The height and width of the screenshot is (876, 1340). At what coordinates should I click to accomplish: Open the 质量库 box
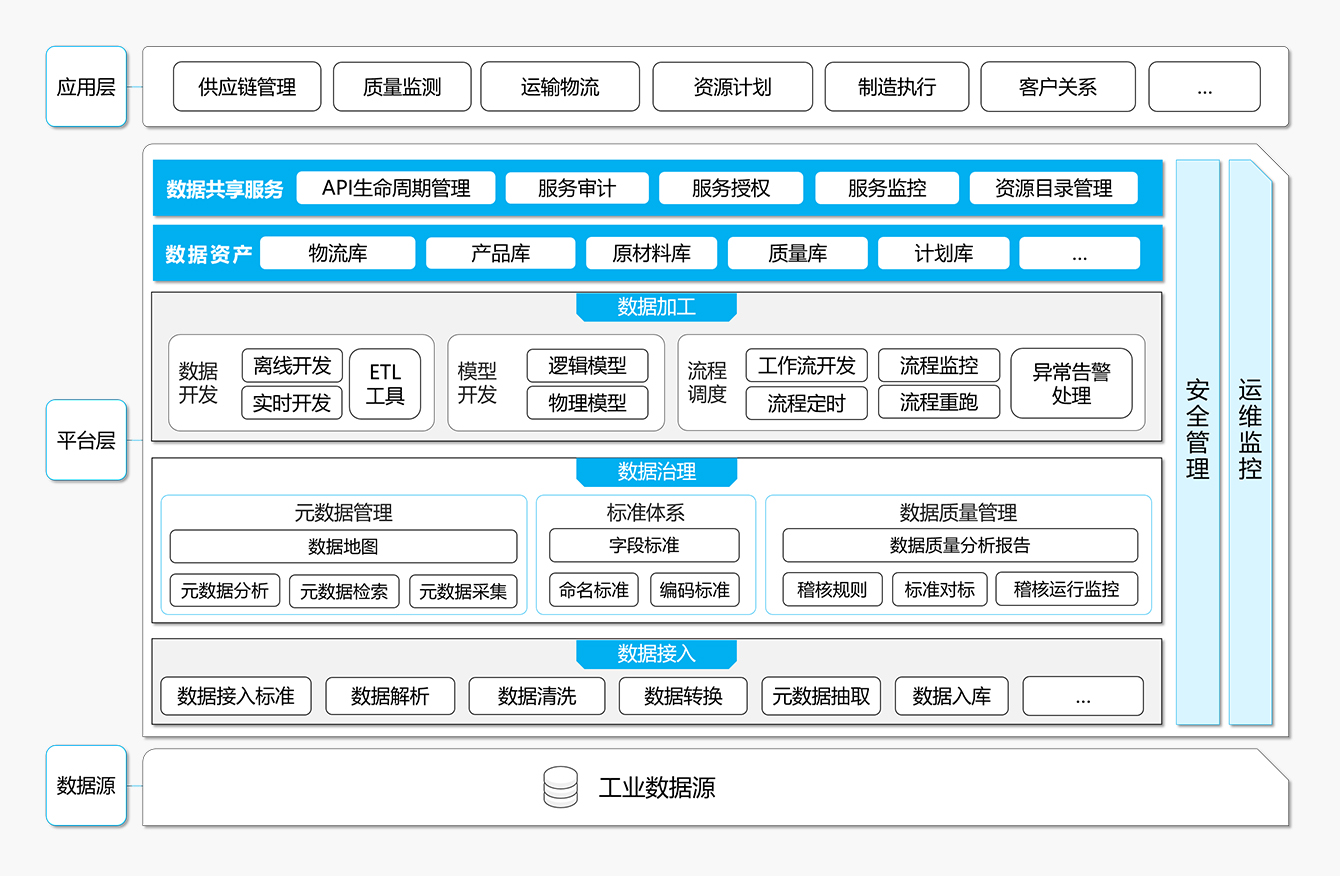797,253
